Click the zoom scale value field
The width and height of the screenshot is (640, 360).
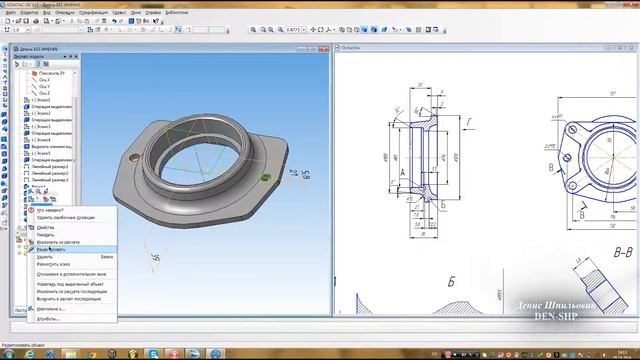point(293,30)
